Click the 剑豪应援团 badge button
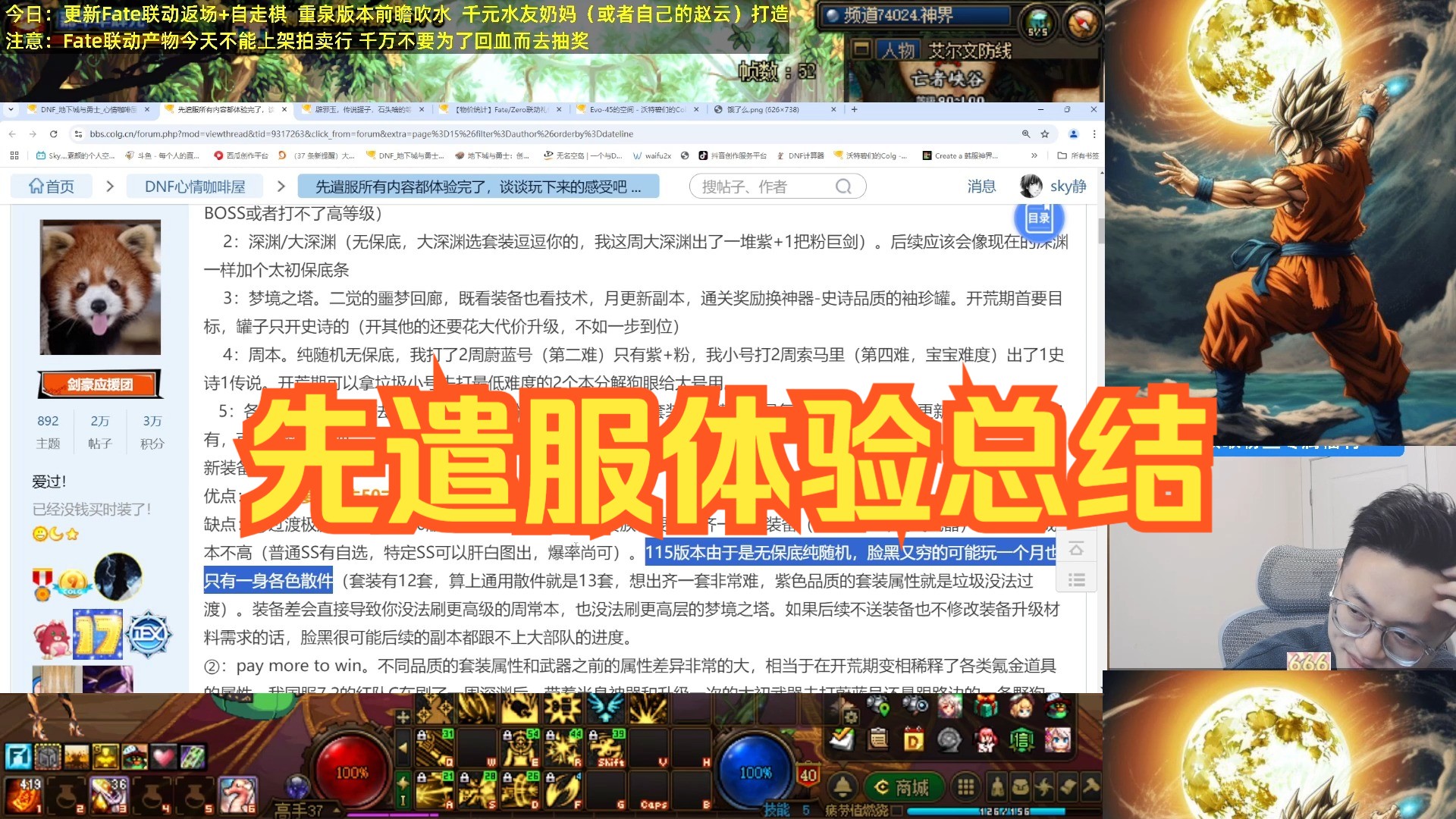 tap(100, 384)
